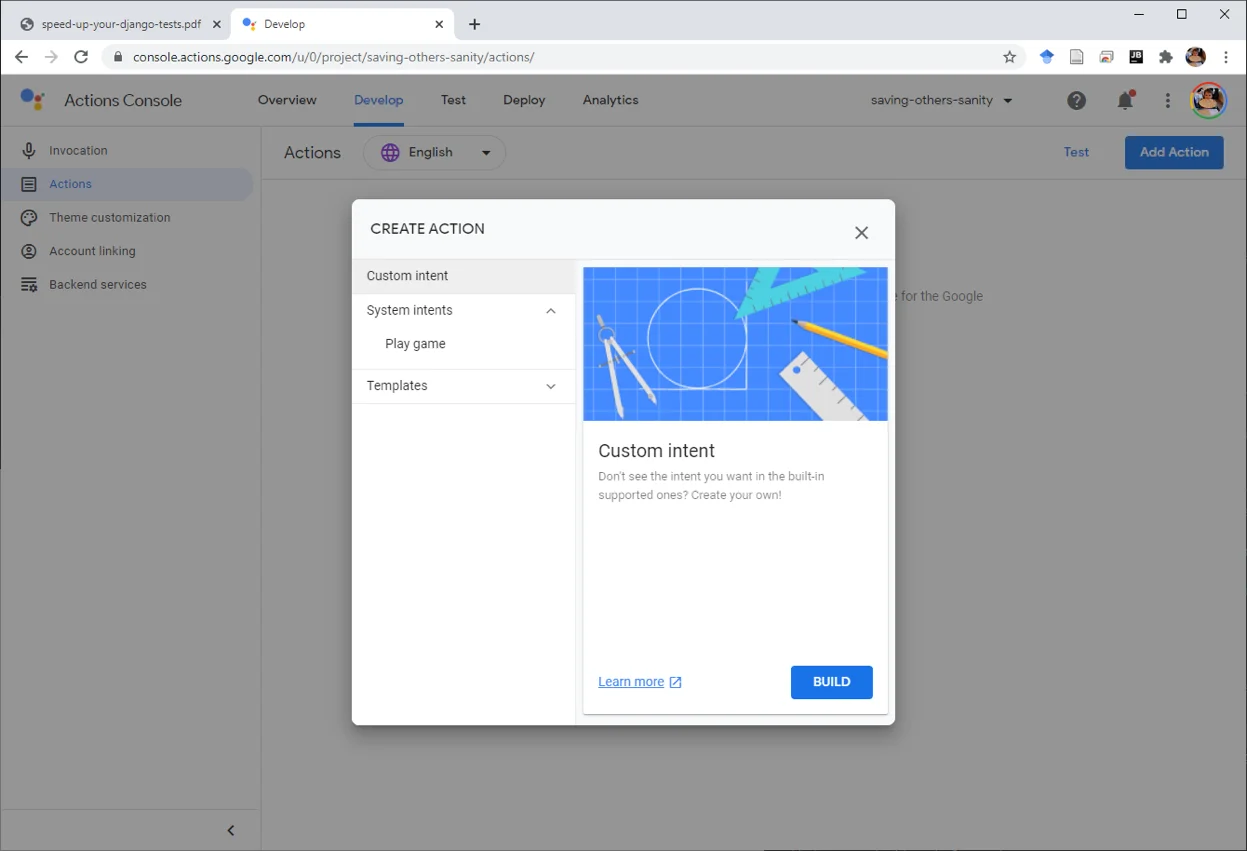Click the Theme customization palette icon
Screen dimensions: 1248x852
click(x=29, y=218)
